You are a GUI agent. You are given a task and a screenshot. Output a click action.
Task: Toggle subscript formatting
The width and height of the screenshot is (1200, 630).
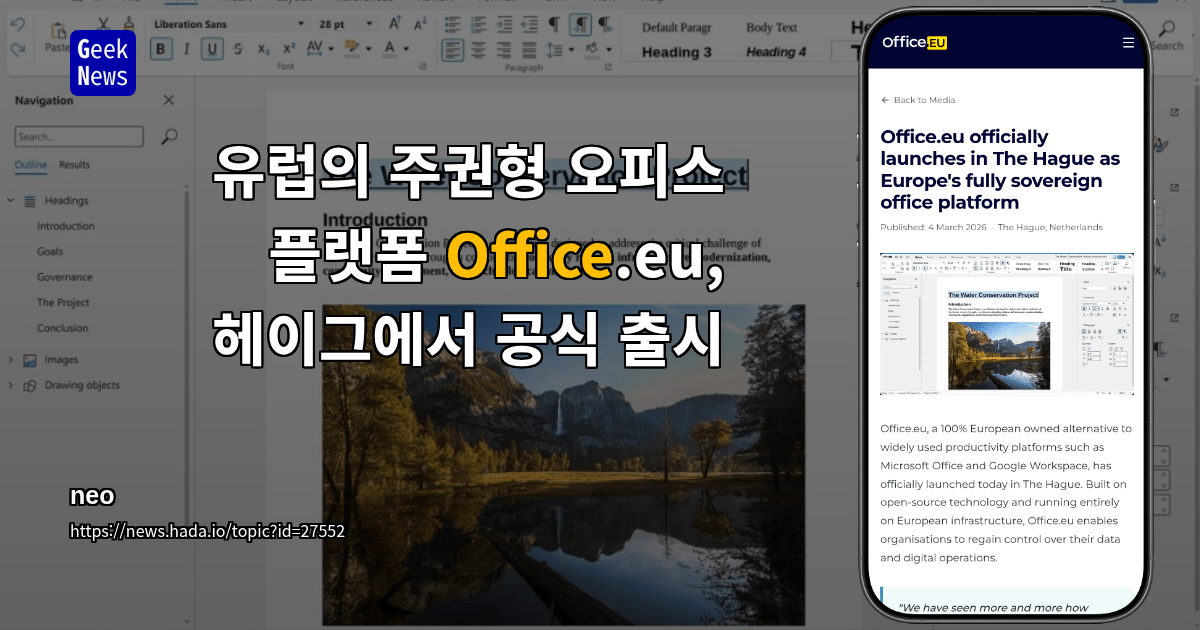point(264,49)
